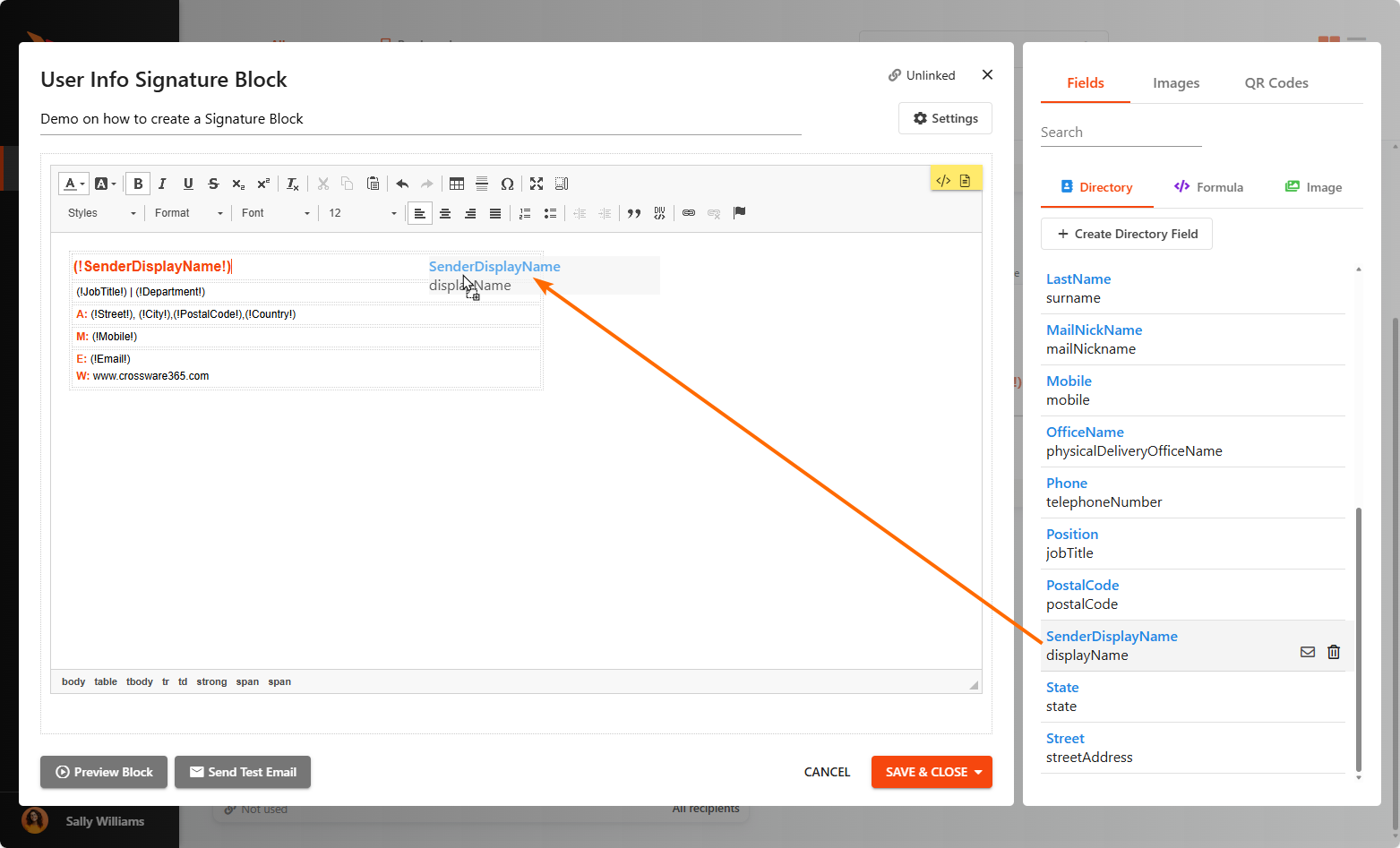Toggle bold formatting in editor toolbar

coord(138,184)
